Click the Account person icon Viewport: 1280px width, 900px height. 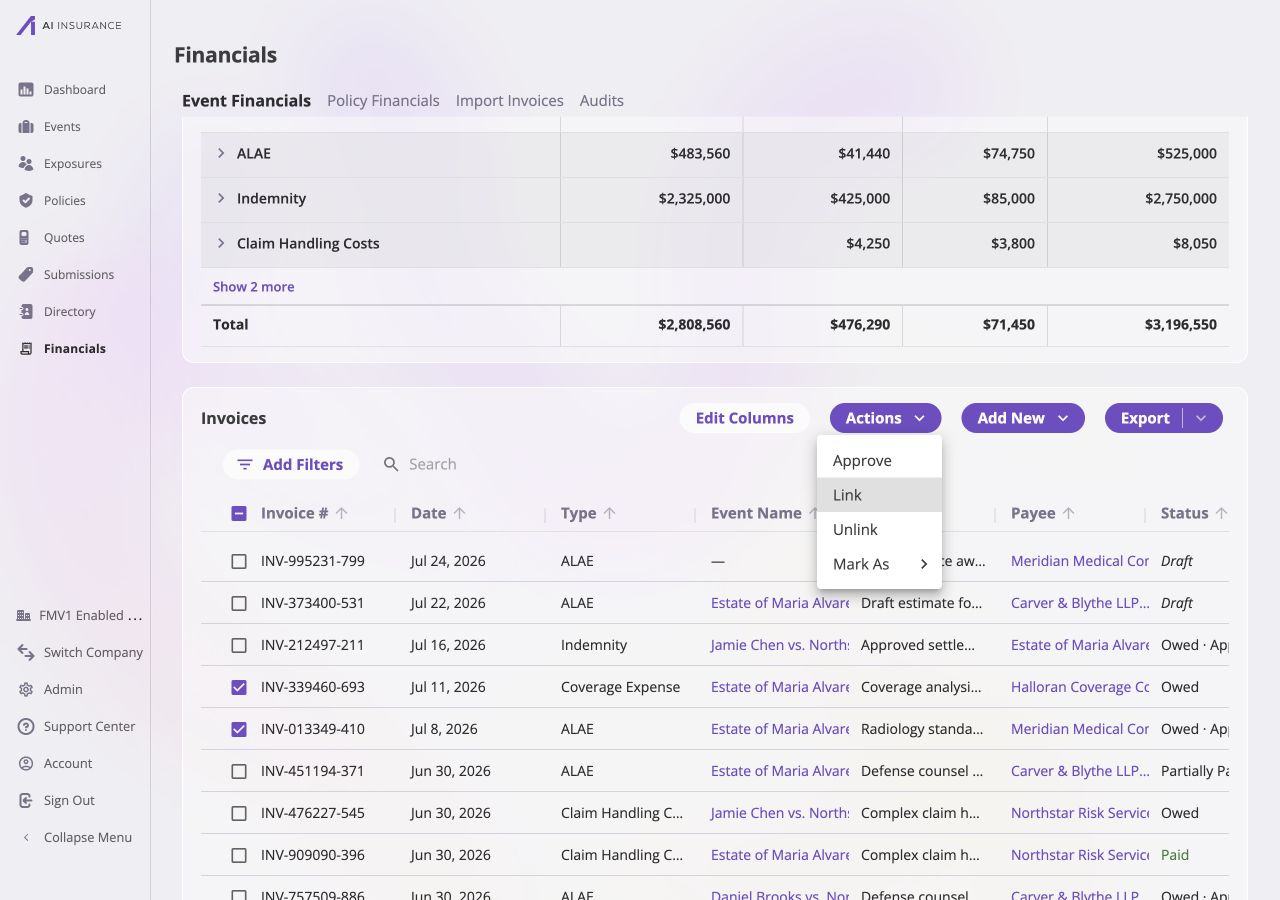click(x=26, y=764)
